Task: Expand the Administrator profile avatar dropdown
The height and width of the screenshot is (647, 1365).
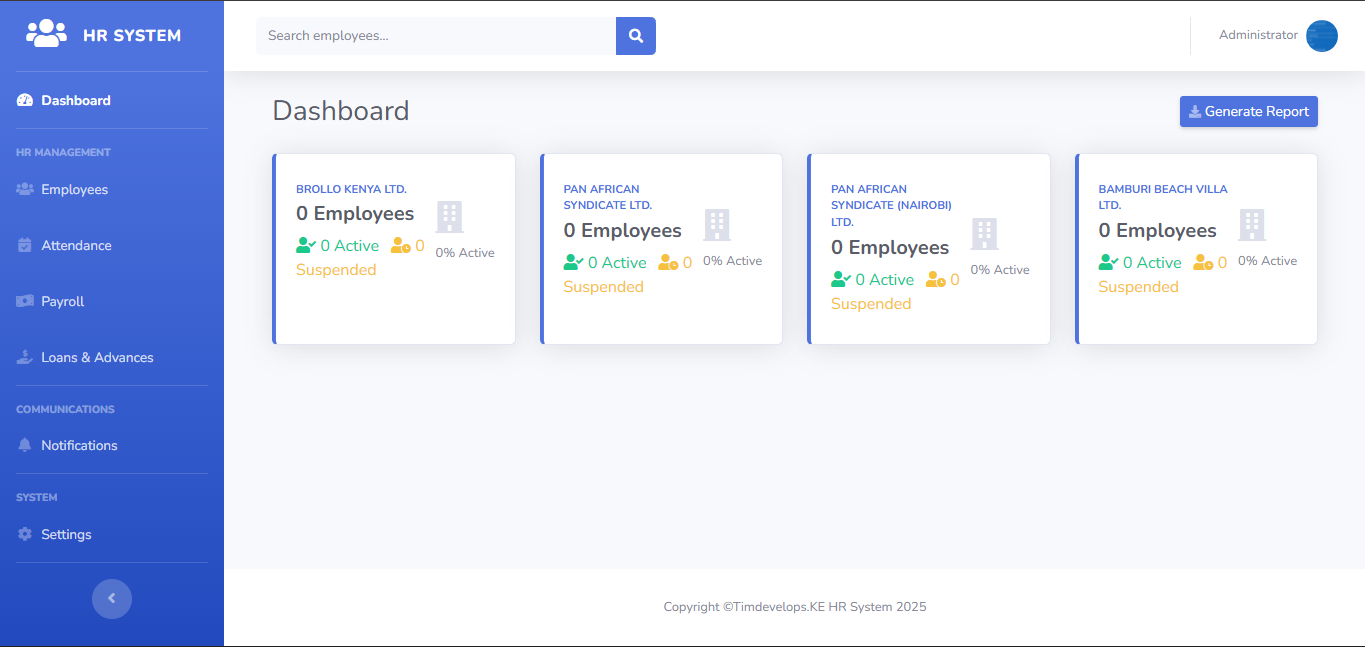Action: (1321, 35)
